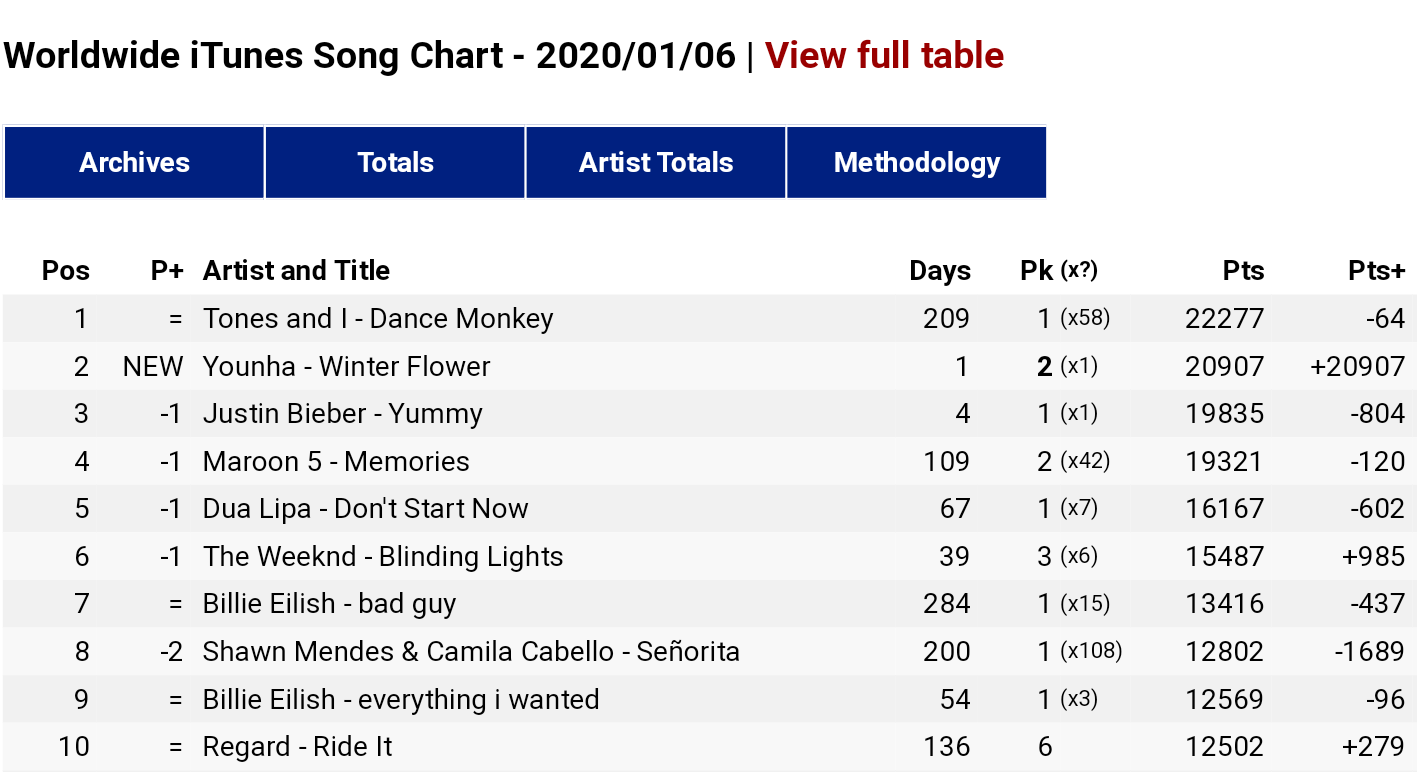Click the Pts column header

pyautogui.click(x=1243, y=271)
